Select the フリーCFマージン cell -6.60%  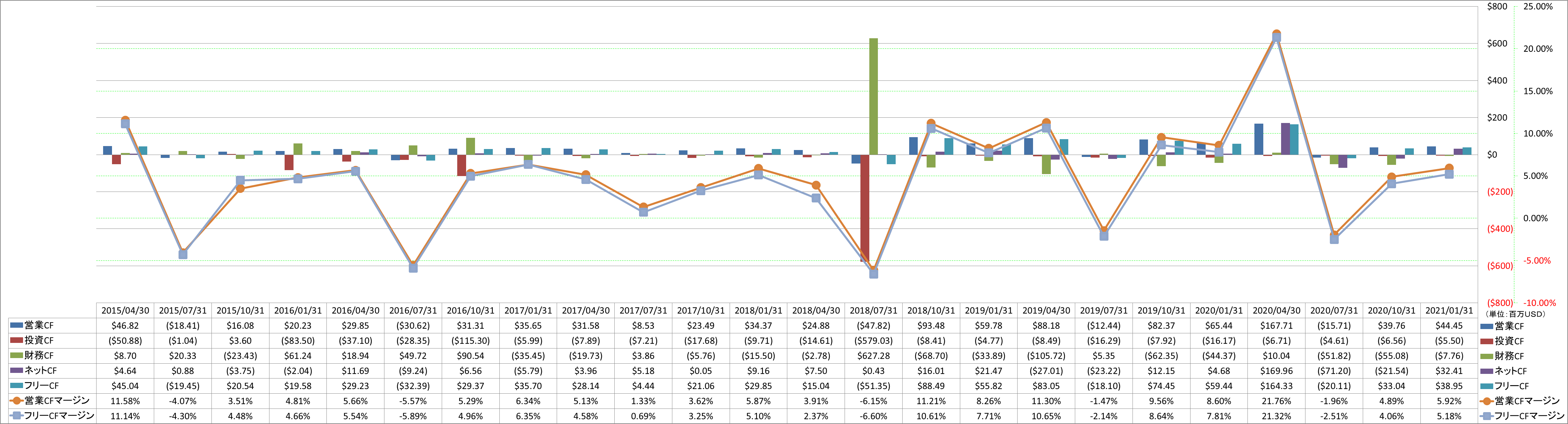click(x=874, y=415)
